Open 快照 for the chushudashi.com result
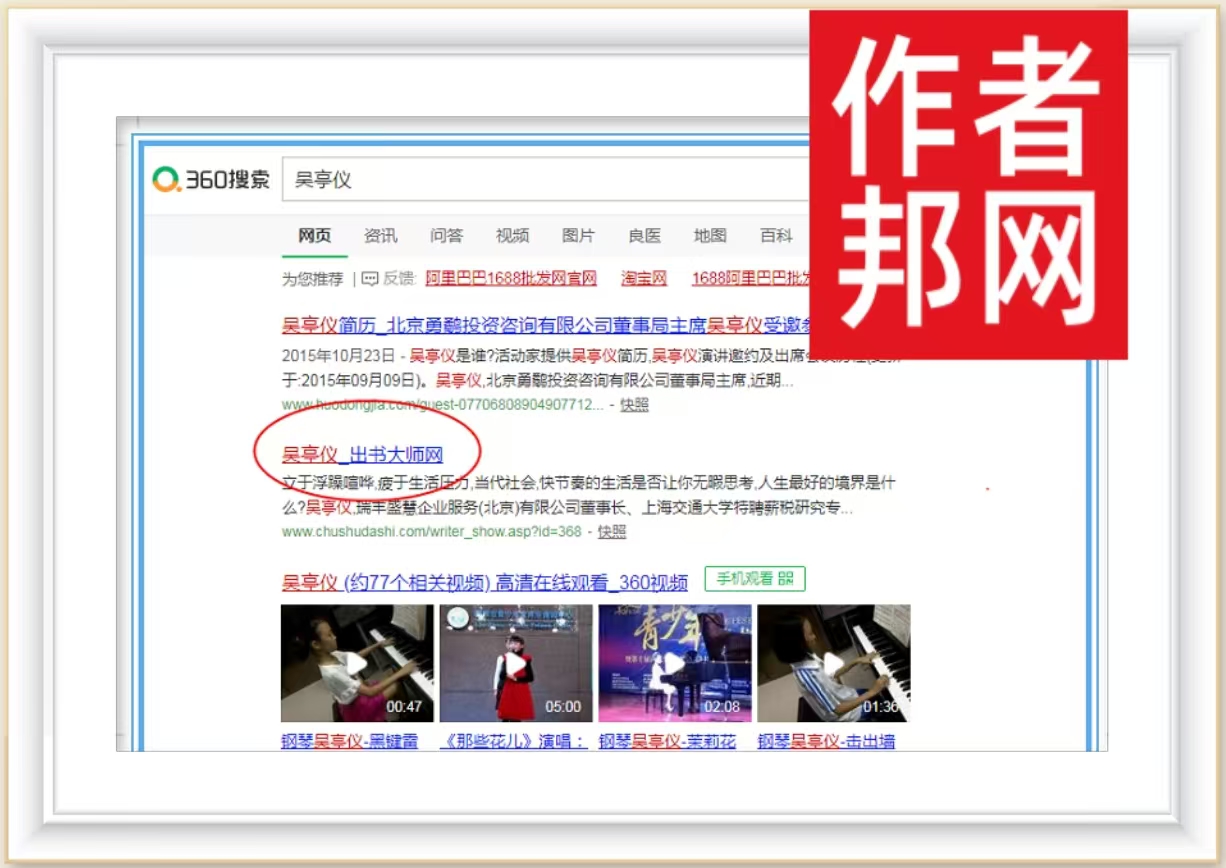 click(x=612, y=532)
